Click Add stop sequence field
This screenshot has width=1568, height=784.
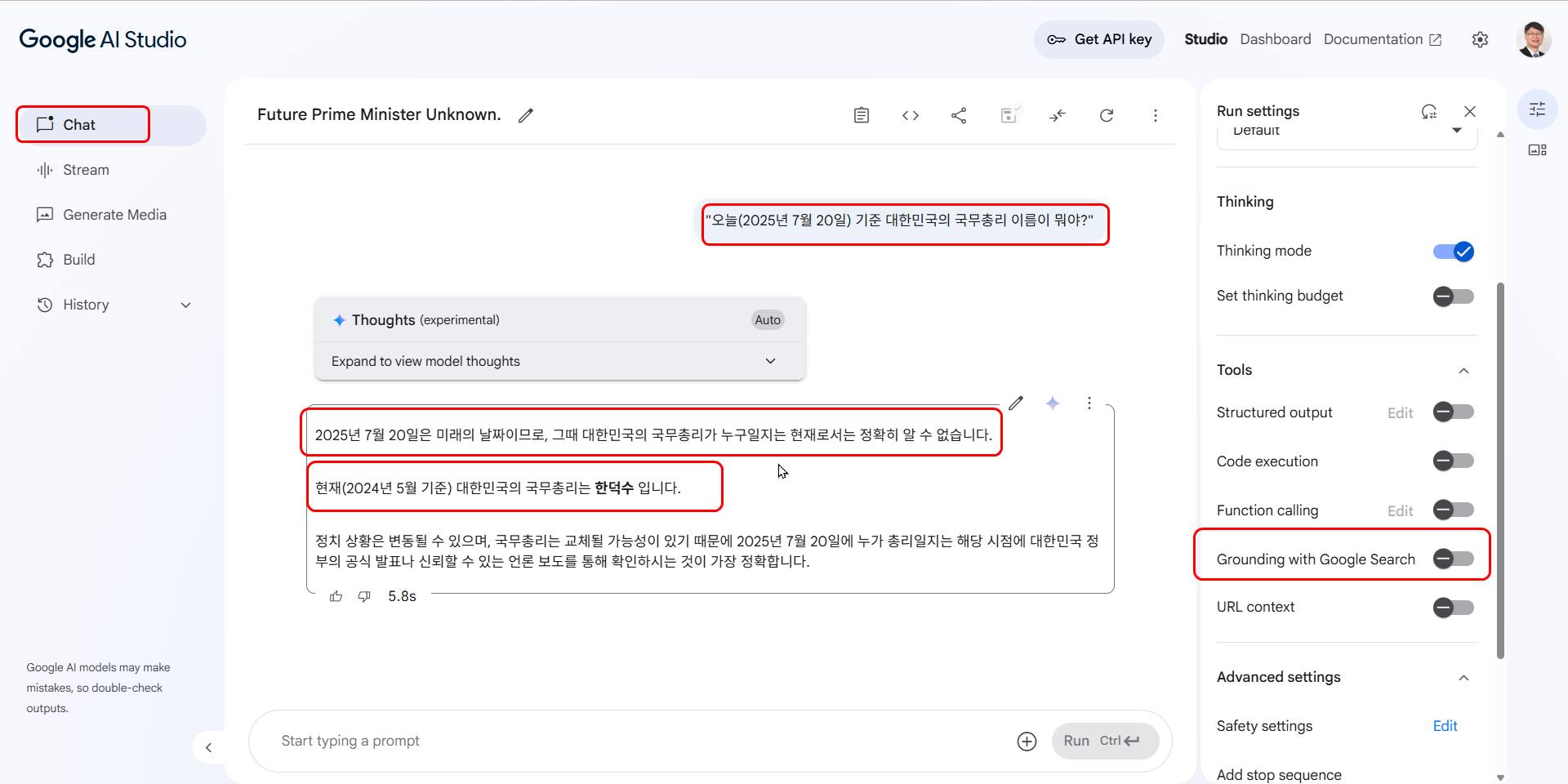point(1279,774)
